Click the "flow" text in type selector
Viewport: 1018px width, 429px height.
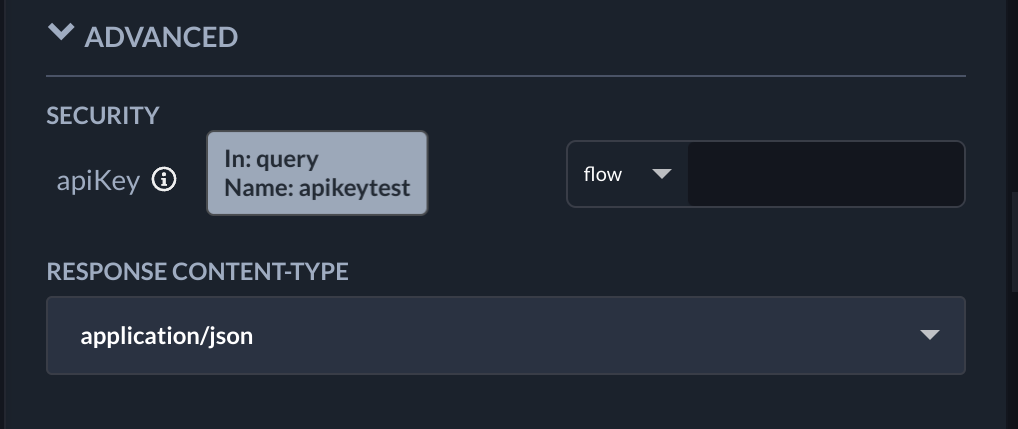click(603, 175)
